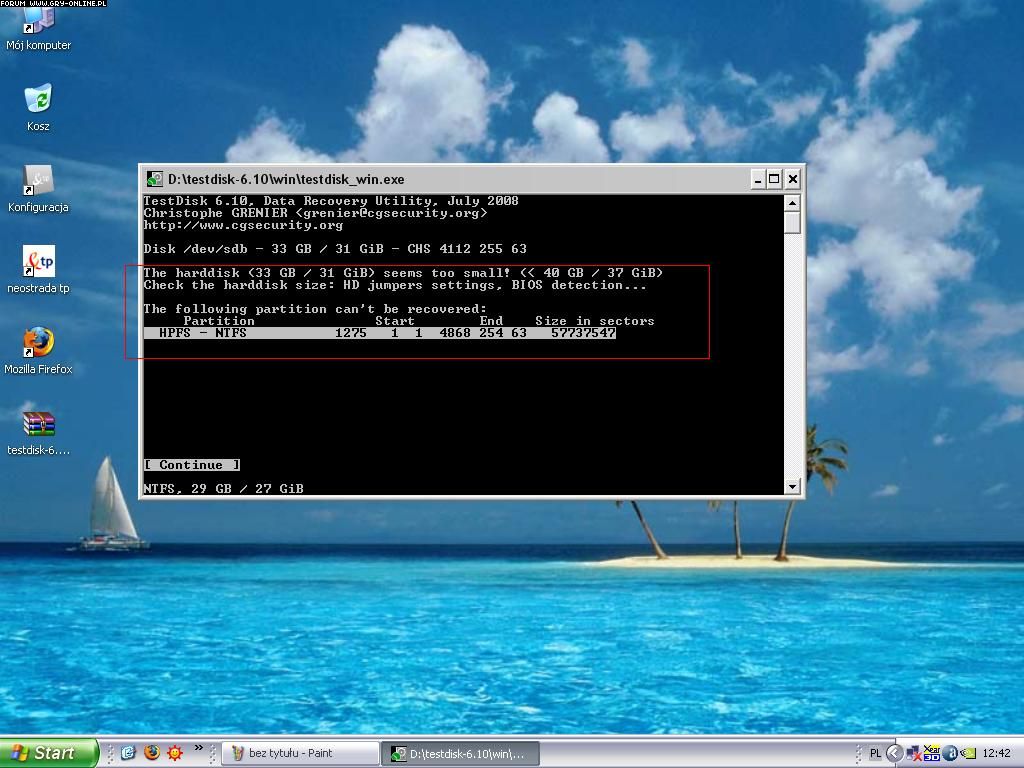Select HPFS - NTFS partition row
Screen dimensions: 1024x768
[380, 333]
